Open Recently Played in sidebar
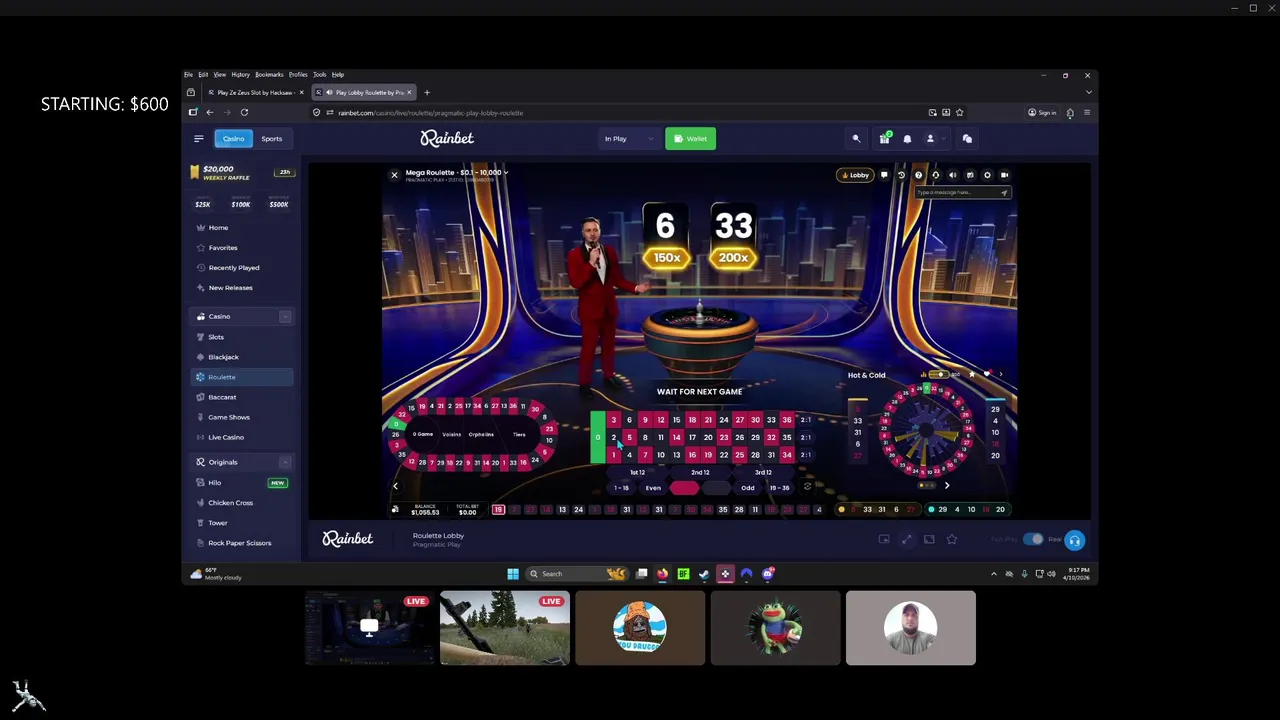This screenshot has width=1280, height=720. pos(234,267)
